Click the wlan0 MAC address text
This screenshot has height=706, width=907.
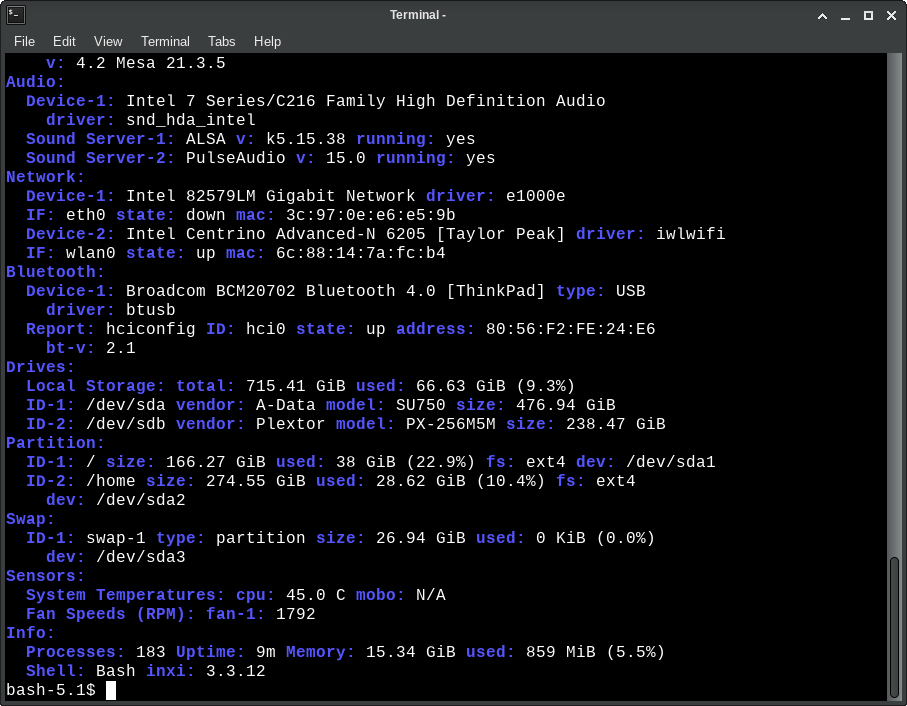[360, 253]
